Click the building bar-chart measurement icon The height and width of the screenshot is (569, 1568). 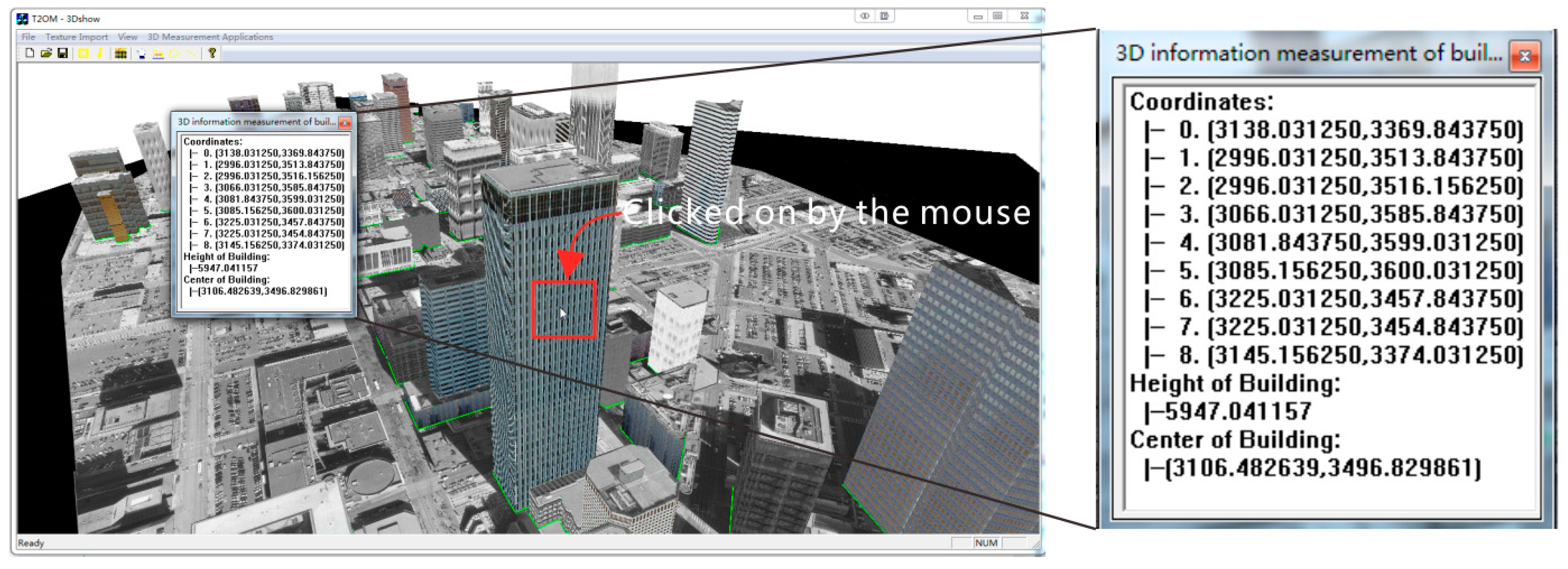tap(158, 54)
